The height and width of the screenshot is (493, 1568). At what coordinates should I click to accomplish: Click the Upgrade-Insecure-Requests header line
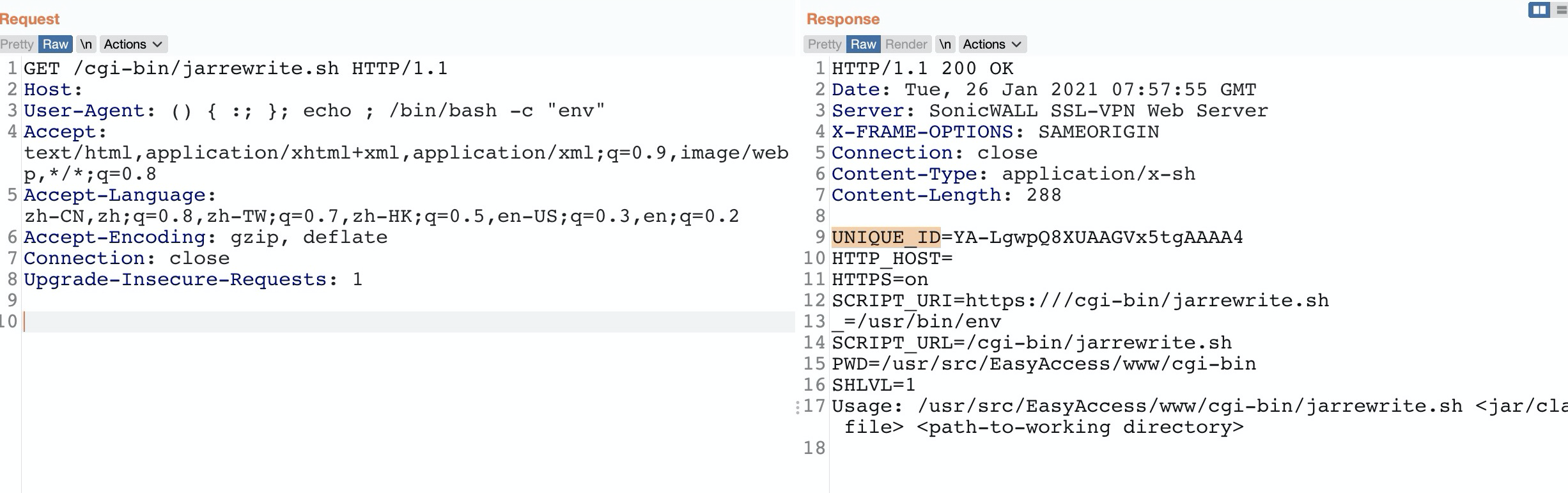193,279
